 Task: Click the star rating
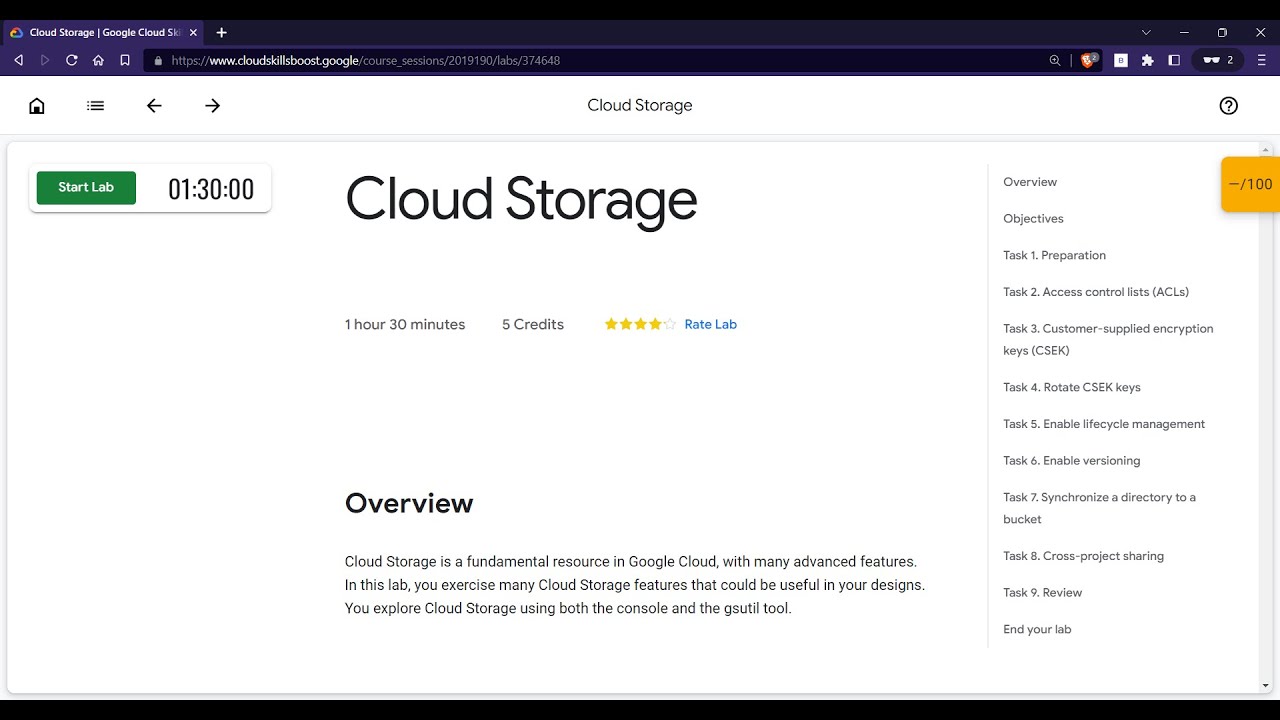point(640,324)
